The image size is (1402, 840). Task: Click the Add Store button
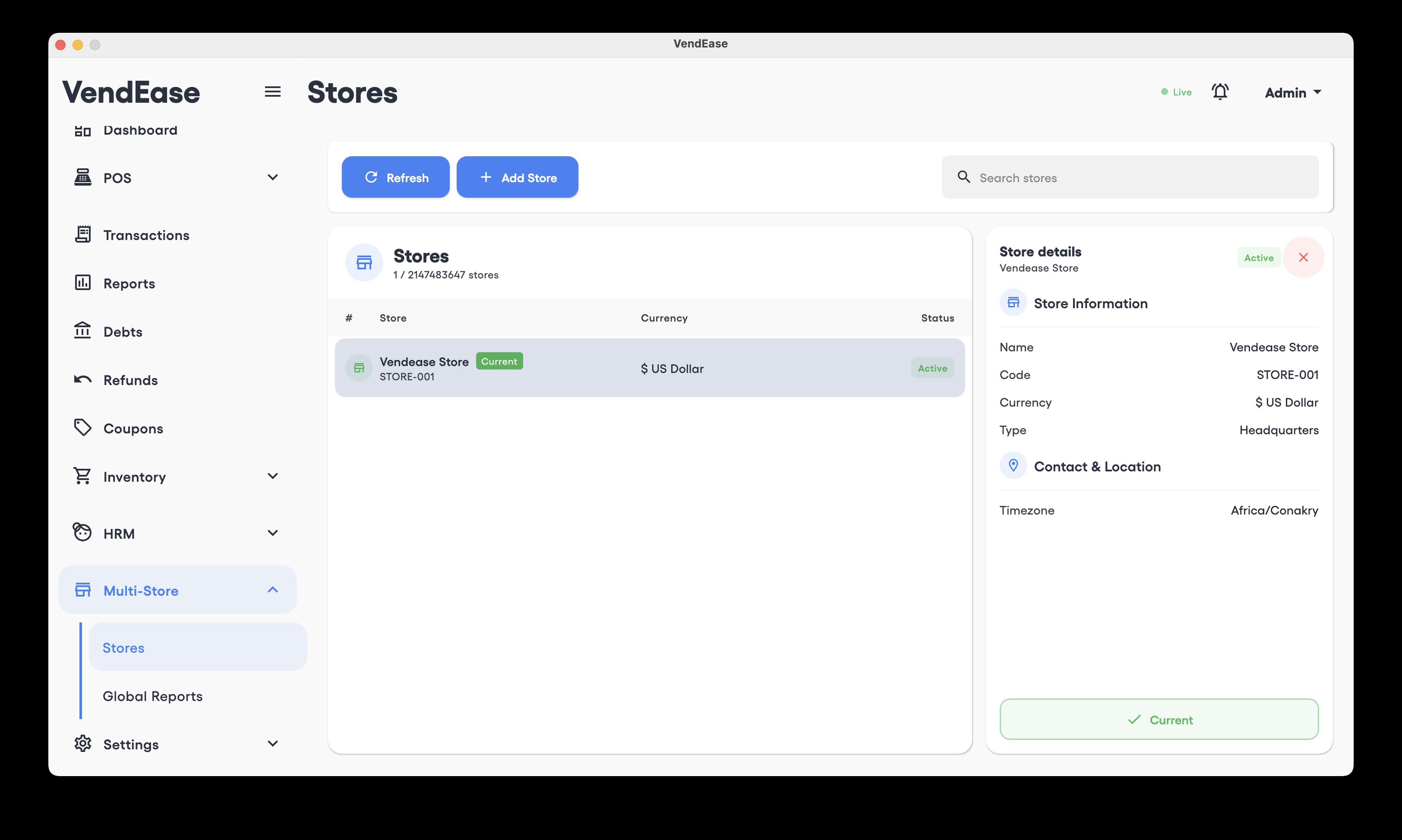coord(517,177)
